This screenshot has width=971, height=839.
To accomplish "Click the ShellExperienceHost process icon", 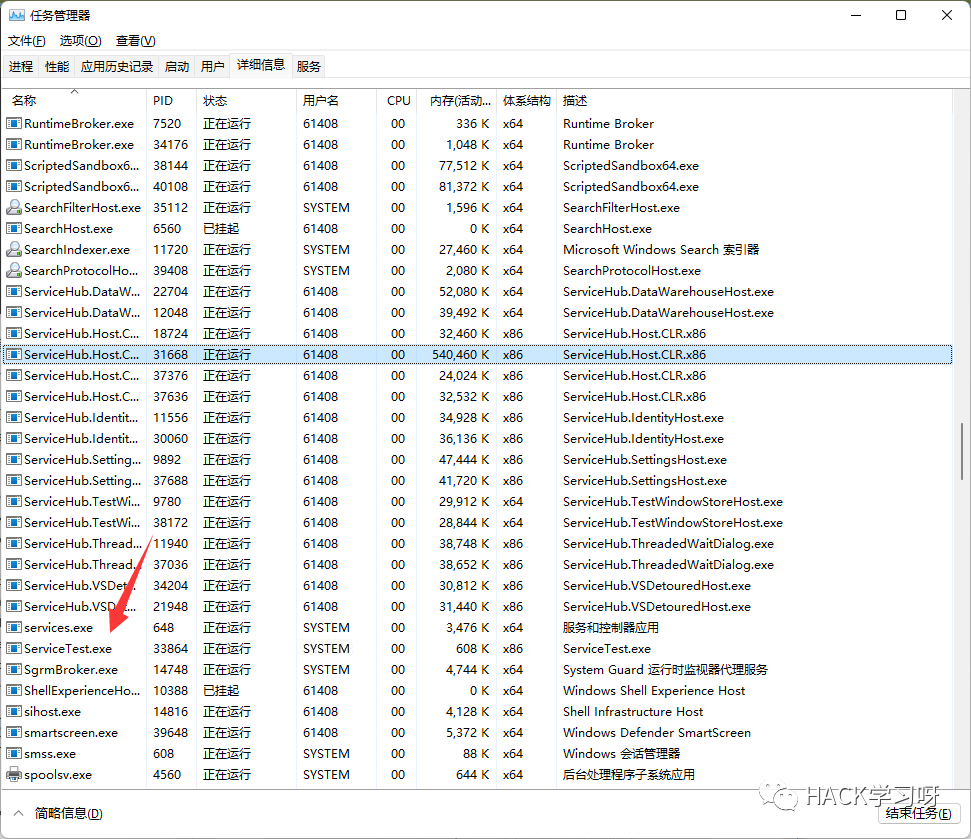I will 14,690.
